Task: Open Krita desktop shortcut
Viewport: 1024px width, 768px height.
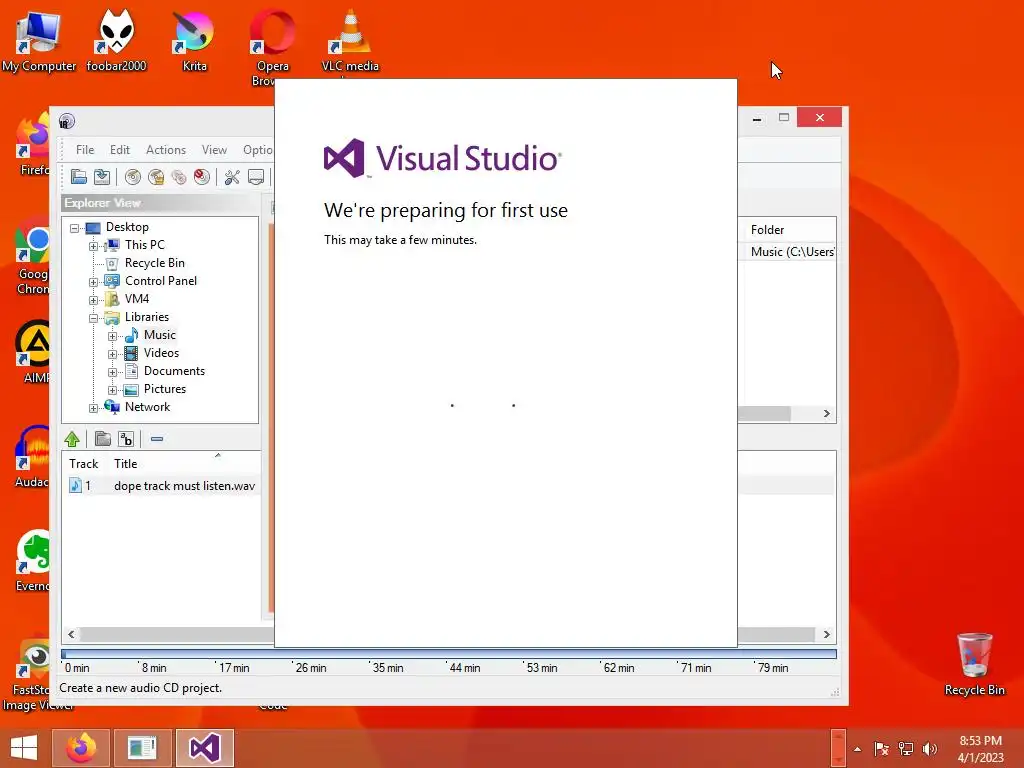Action: tap(195, 40)
